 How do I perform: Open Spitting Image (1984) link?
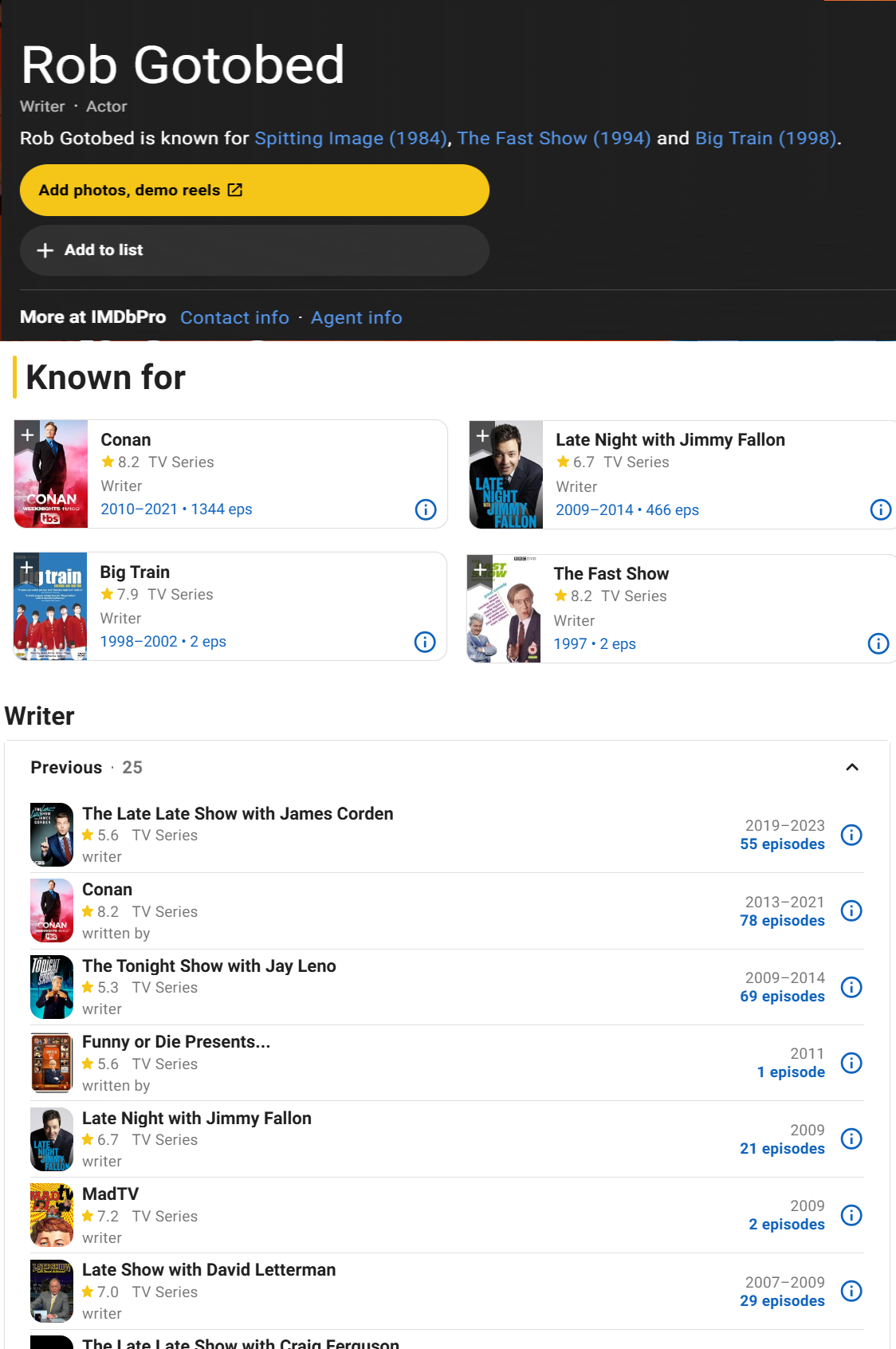(x=350, y=138)
